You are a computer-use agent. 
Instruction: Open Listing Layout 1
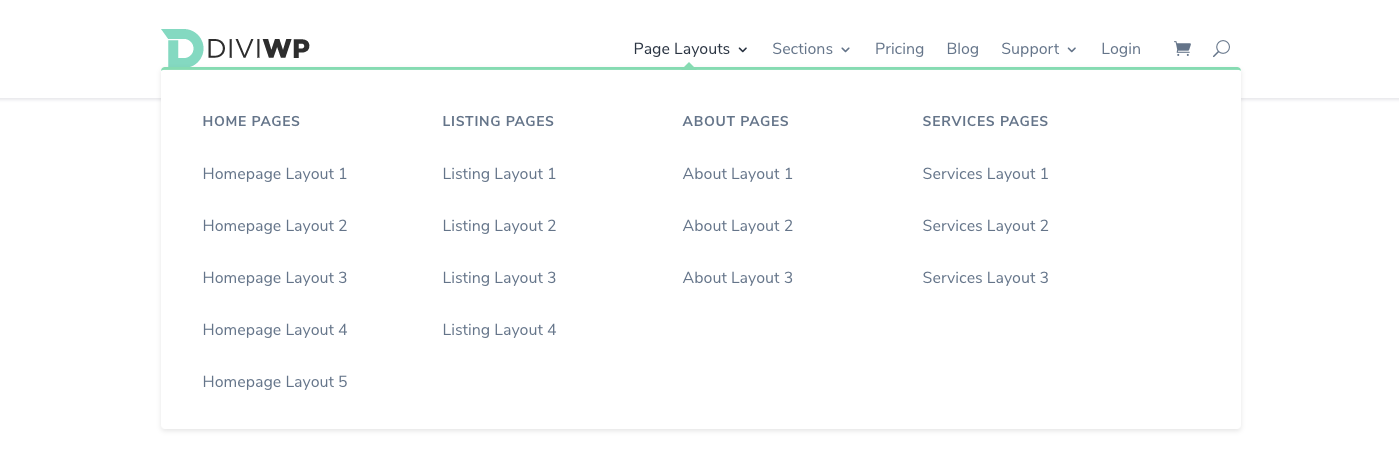[499, 174]
